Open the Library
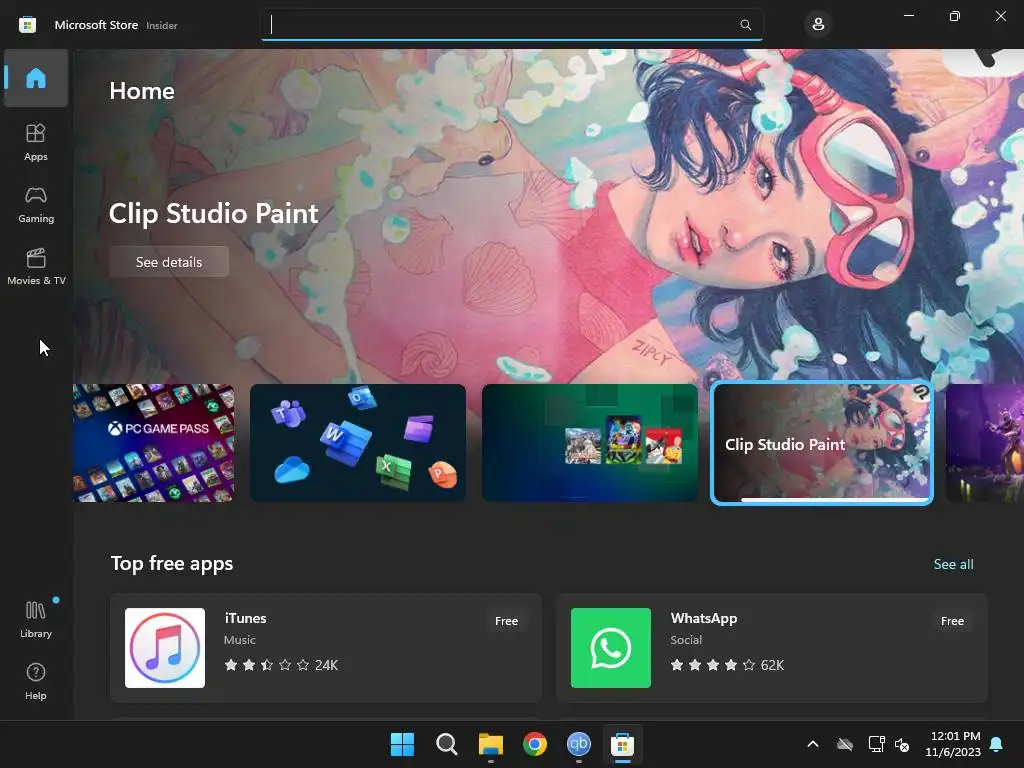 point(36,619)
